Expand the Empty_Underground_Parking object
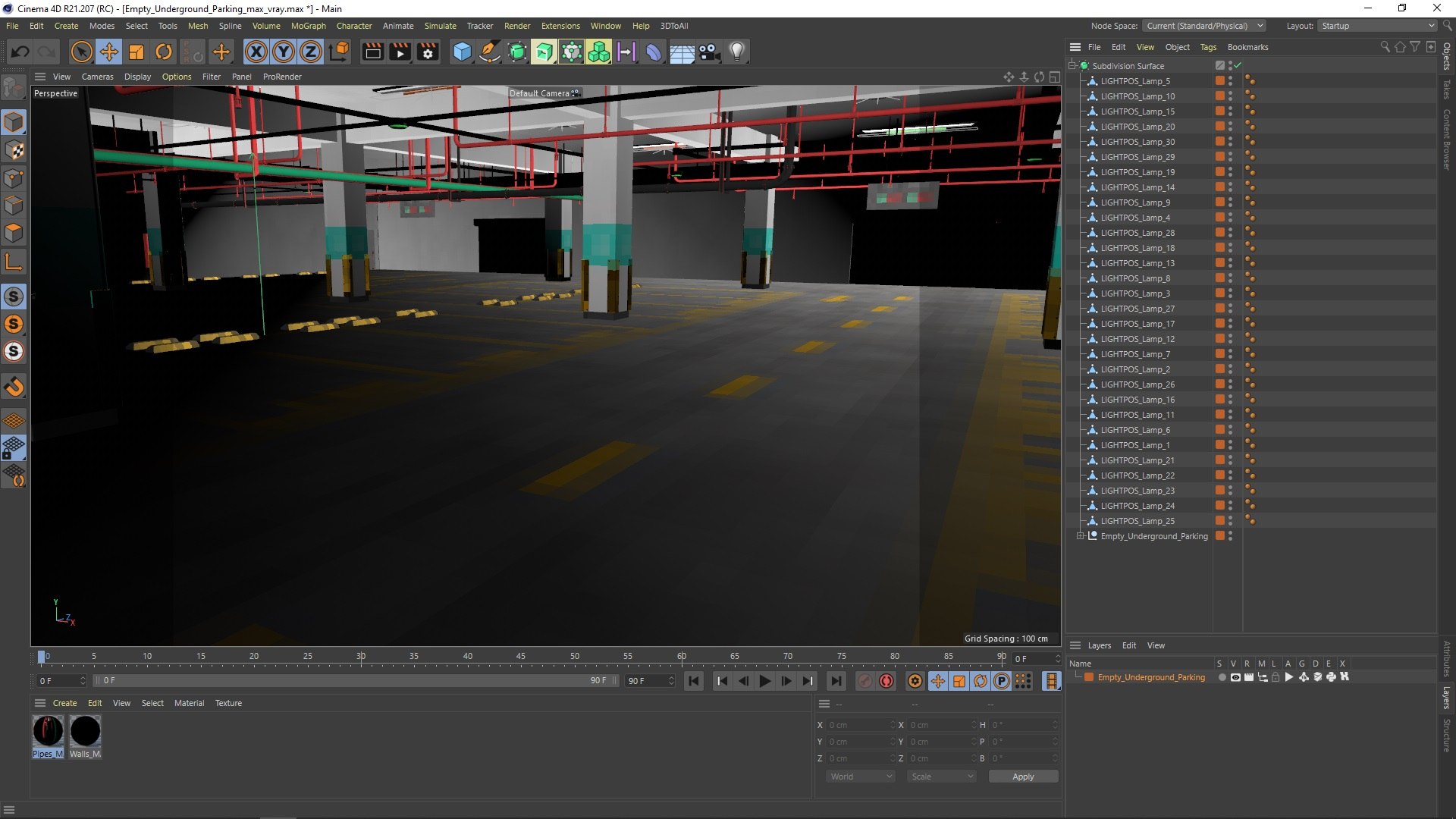The width and height of the screenshot is (1456, 819). (1081, 536)
